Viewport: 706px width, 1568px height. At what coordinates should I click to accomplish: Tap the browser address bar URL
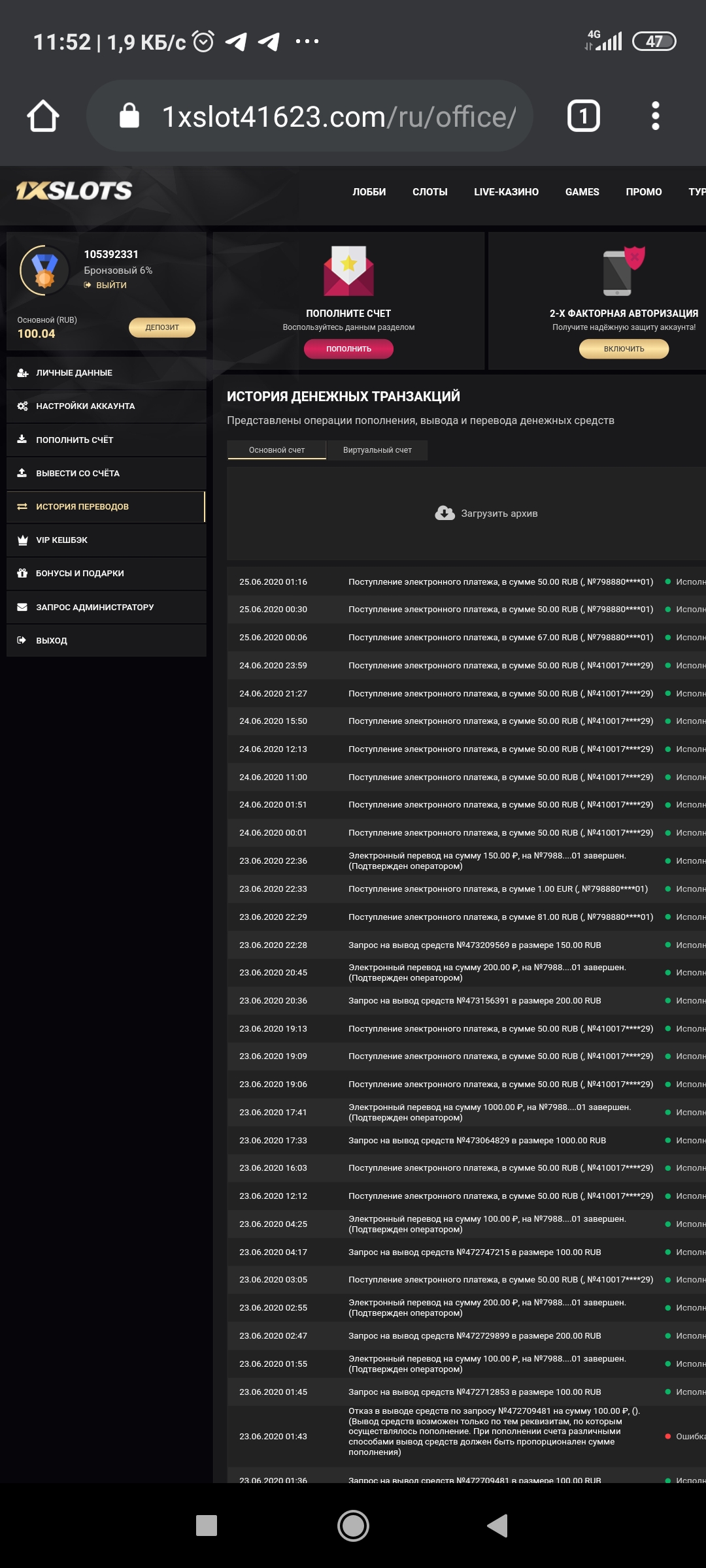pyautogui.click(x=339, y=117)
